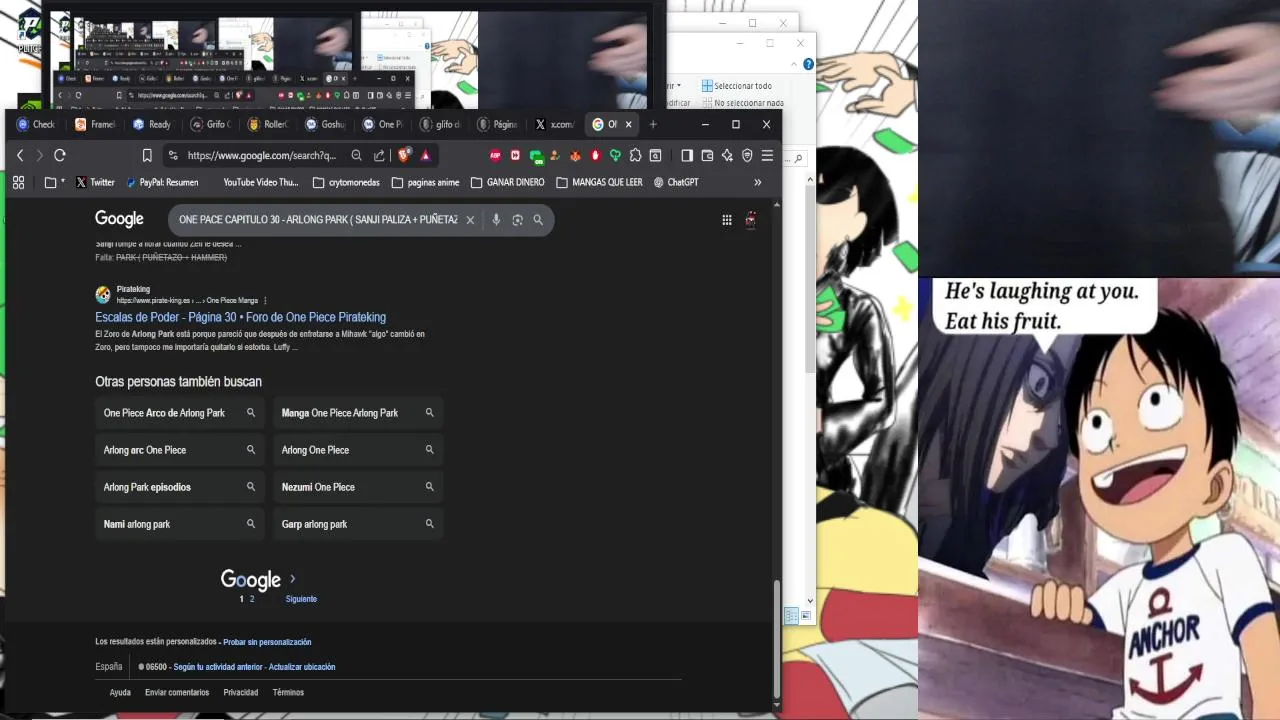Open the PayPal: Resumen bookmark
The image size is (1280, 720).
click(162, 182)
